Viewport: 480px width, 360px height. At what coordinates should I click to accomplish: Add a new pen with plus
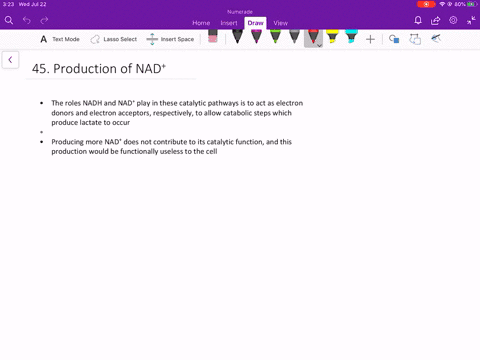pyautogui.click(x=370, y=39)
